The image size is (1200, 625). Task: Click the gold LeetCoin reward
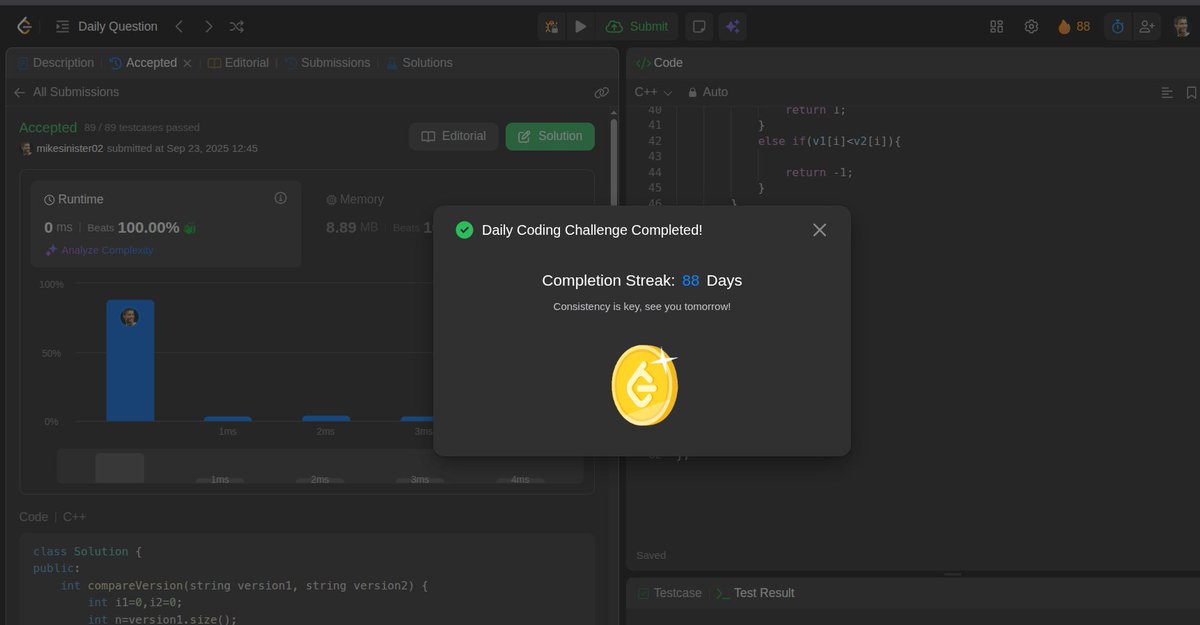coord(645,385)
